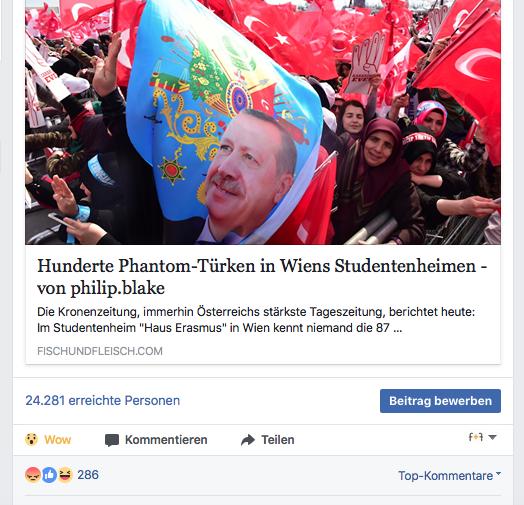This screenshot has height=505, width=524.
Task: Click the Beitrag bewerben button
Action: 440,401
